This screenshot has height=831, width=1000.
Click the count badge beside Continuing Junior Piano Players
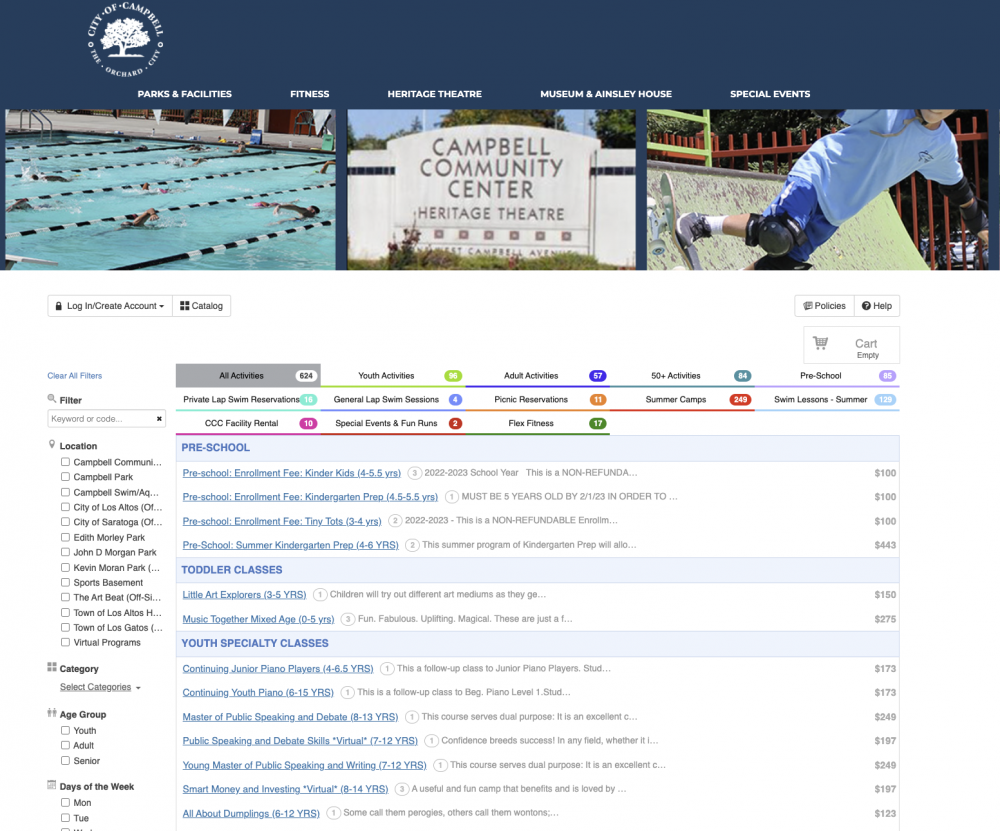click(387, 669)
